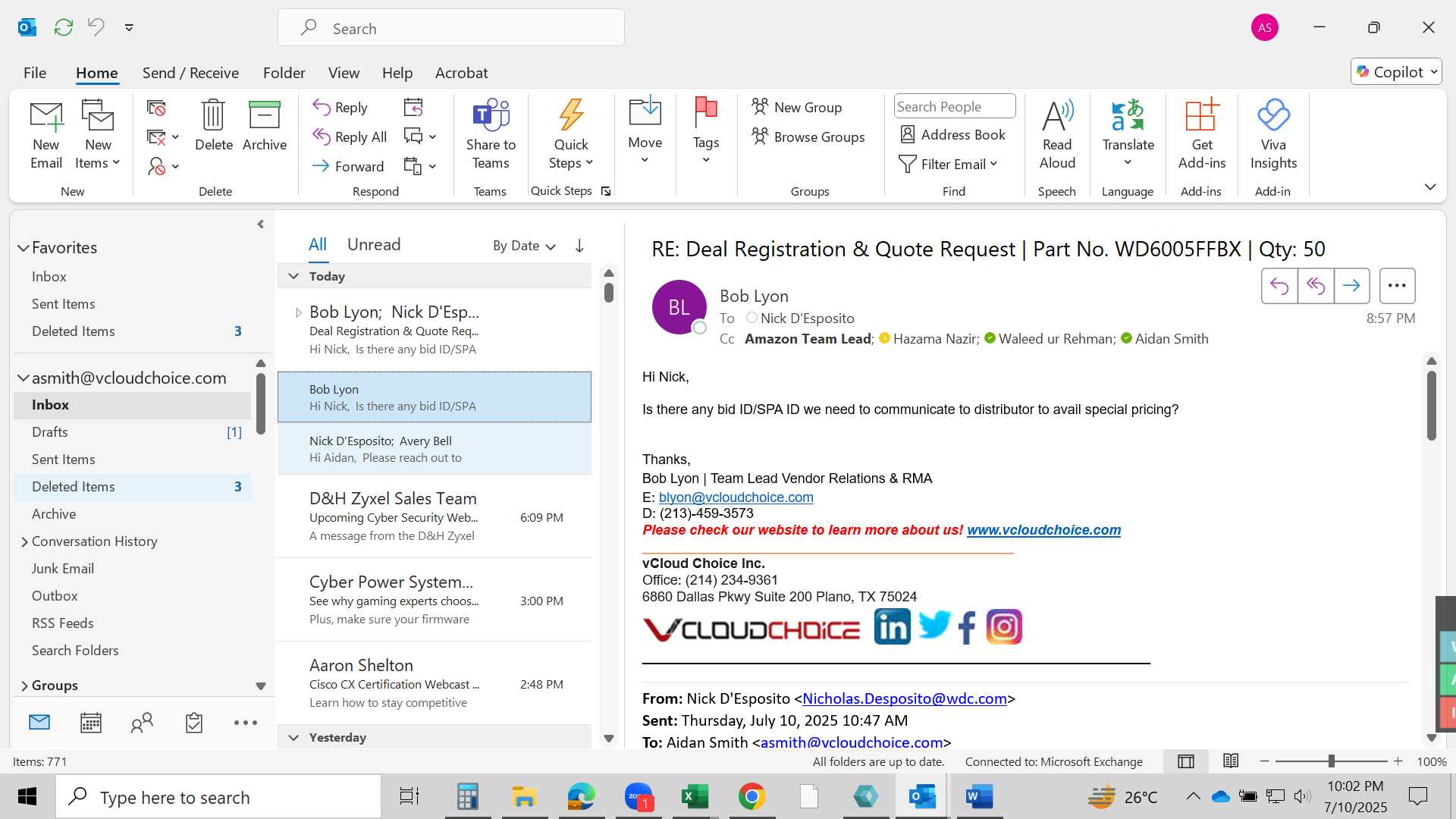Open Excel from the taskbar
Viewport: 1456px width, 819px height.
tap(695, 796)
